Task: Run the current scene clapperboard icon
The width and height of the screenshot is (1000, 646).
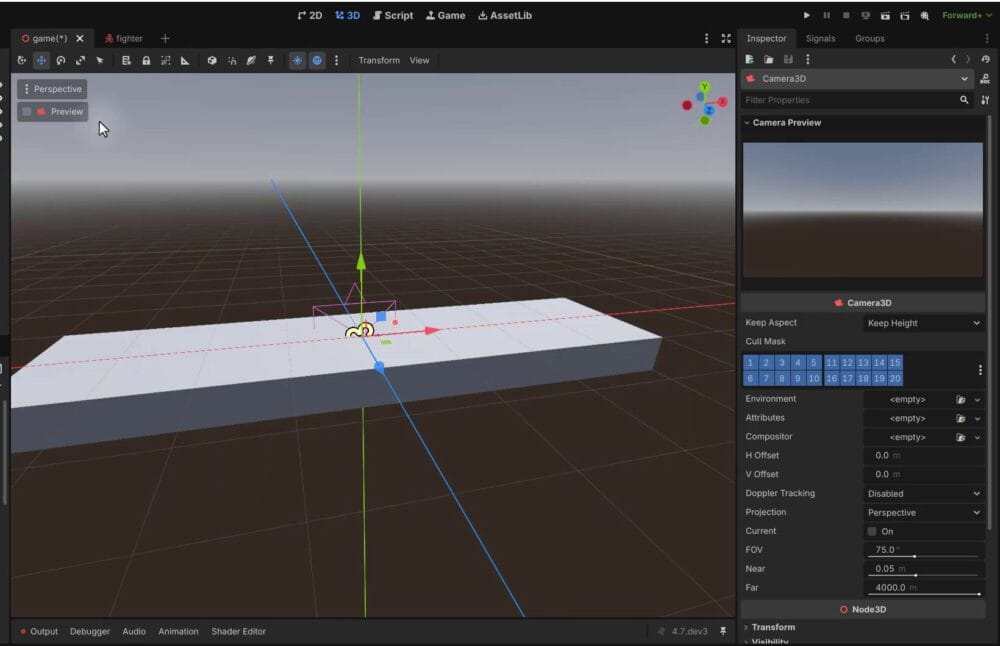Action: point(885,15)
